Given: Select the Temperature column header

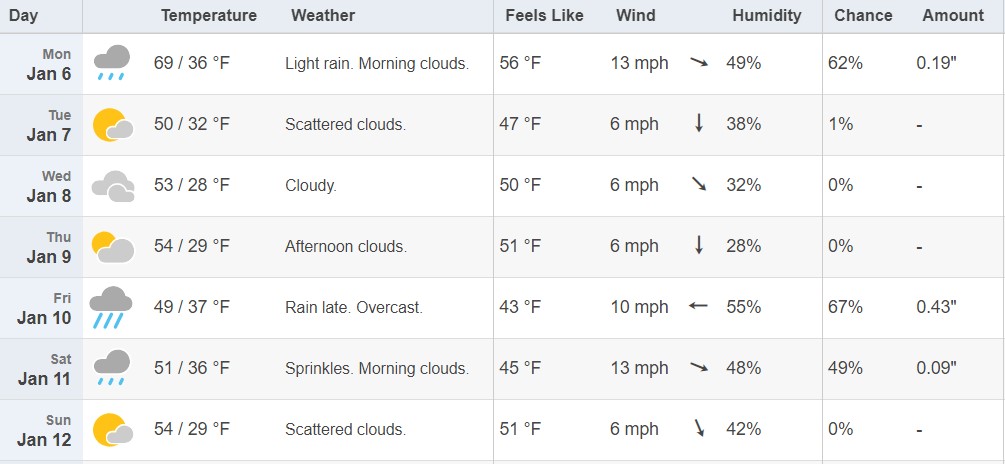Looking at the screenshot, I should click(208, 15).
